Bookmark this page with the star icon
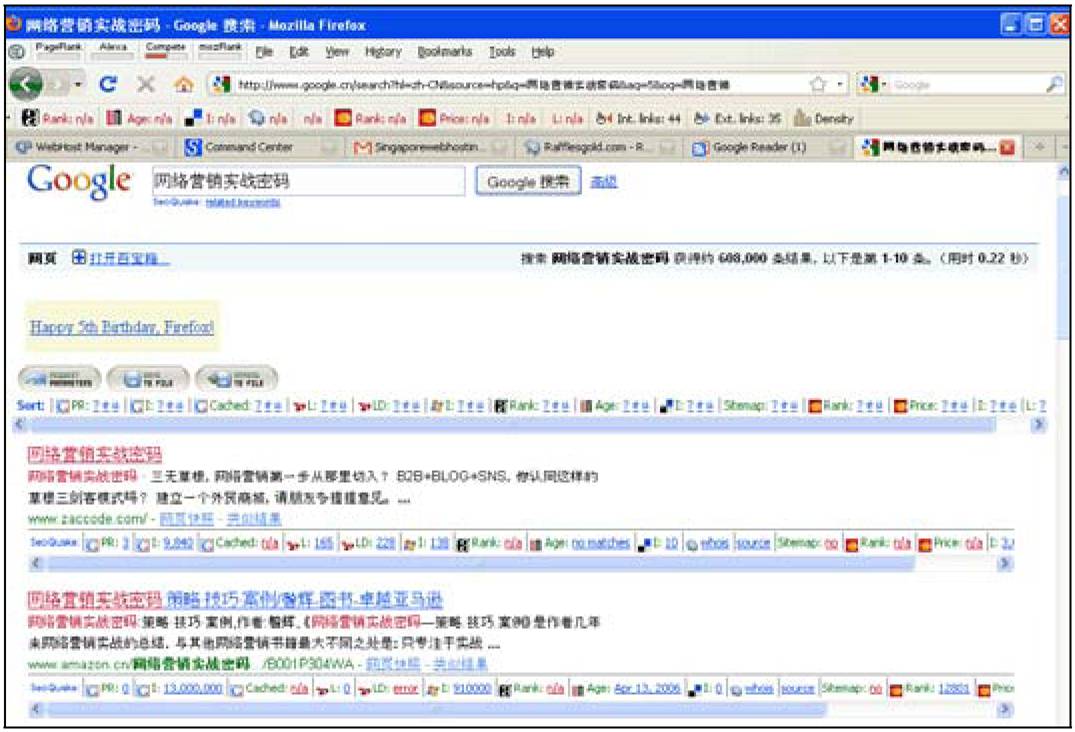This screenshot has height=732, width=1075. [x=818, y=84]
